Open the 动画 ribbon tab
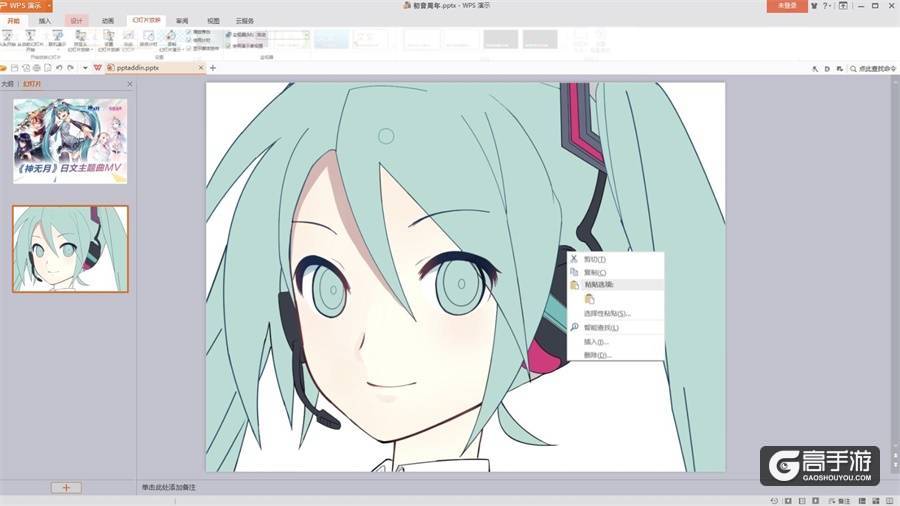The height and width of the screenshot is (506, 900). (108, 21)
